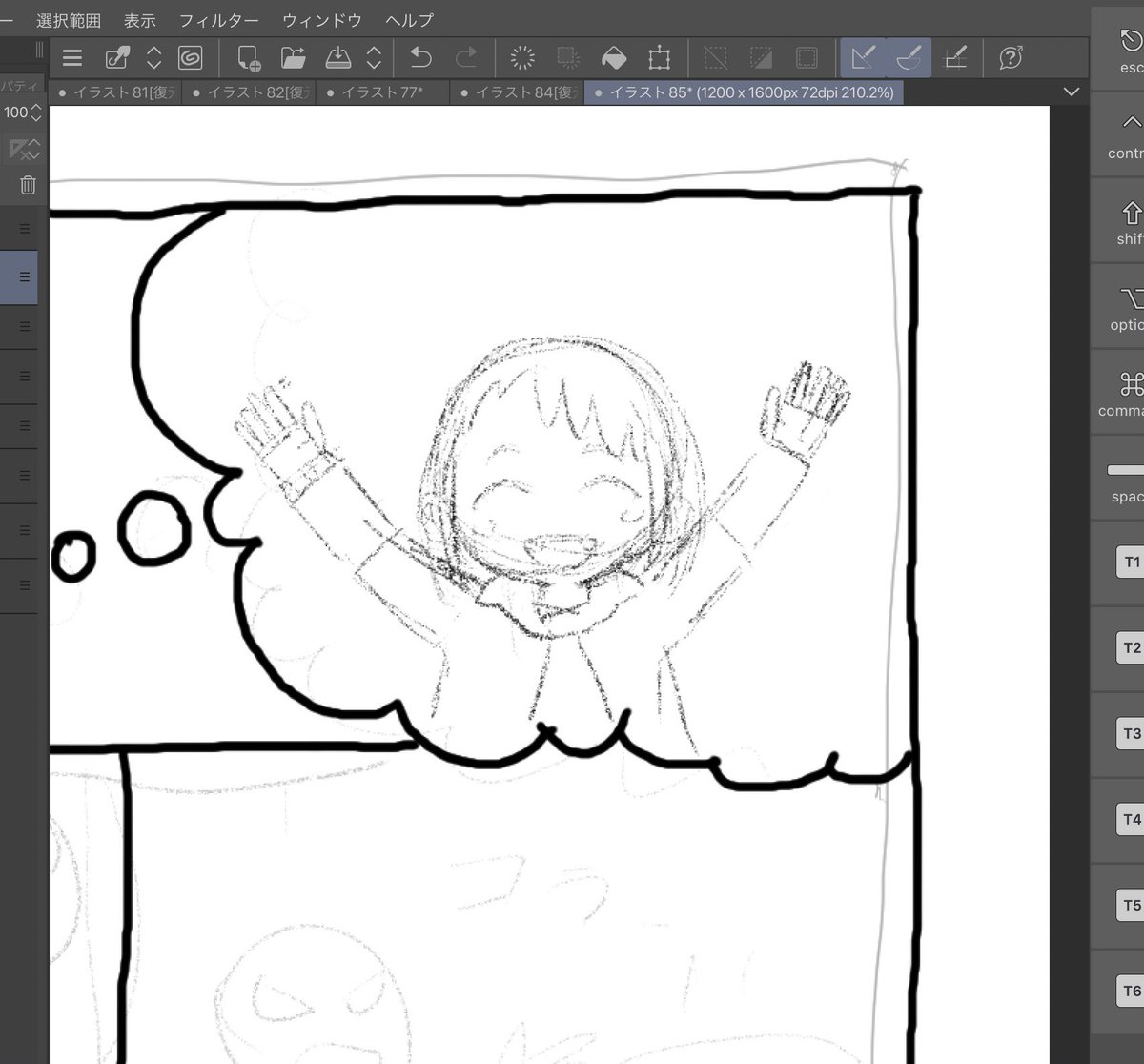This screenshot has height=1064, width=1144.
Task: Open the hamburger main menu
Action: [x=72, y=58]
